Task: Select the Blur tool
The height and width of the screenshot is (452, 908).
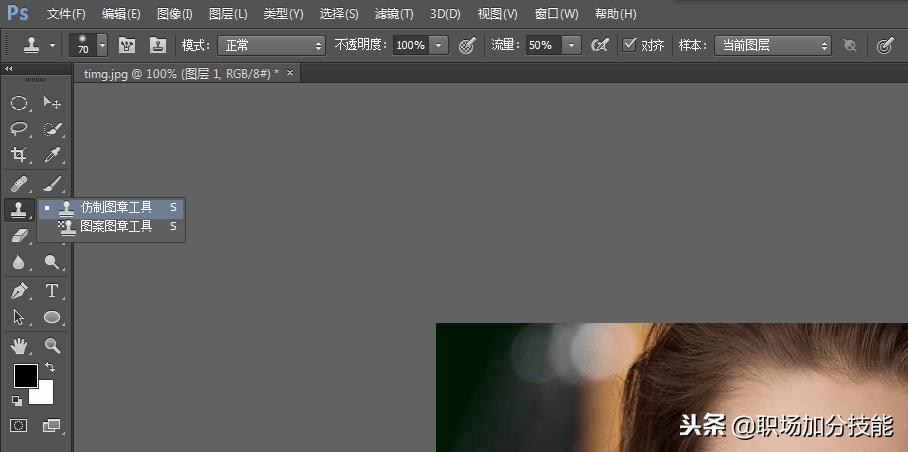Action: point(19,262)
